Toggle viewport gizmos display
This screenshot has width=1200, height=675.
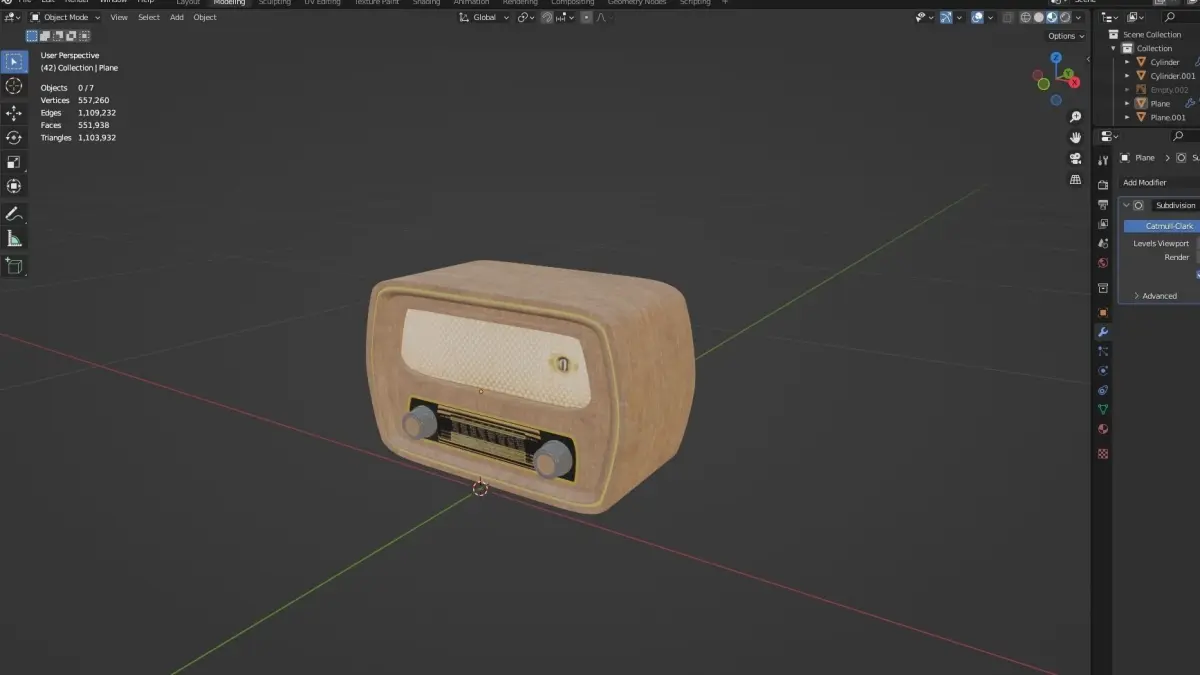click(x=946, y=17)
